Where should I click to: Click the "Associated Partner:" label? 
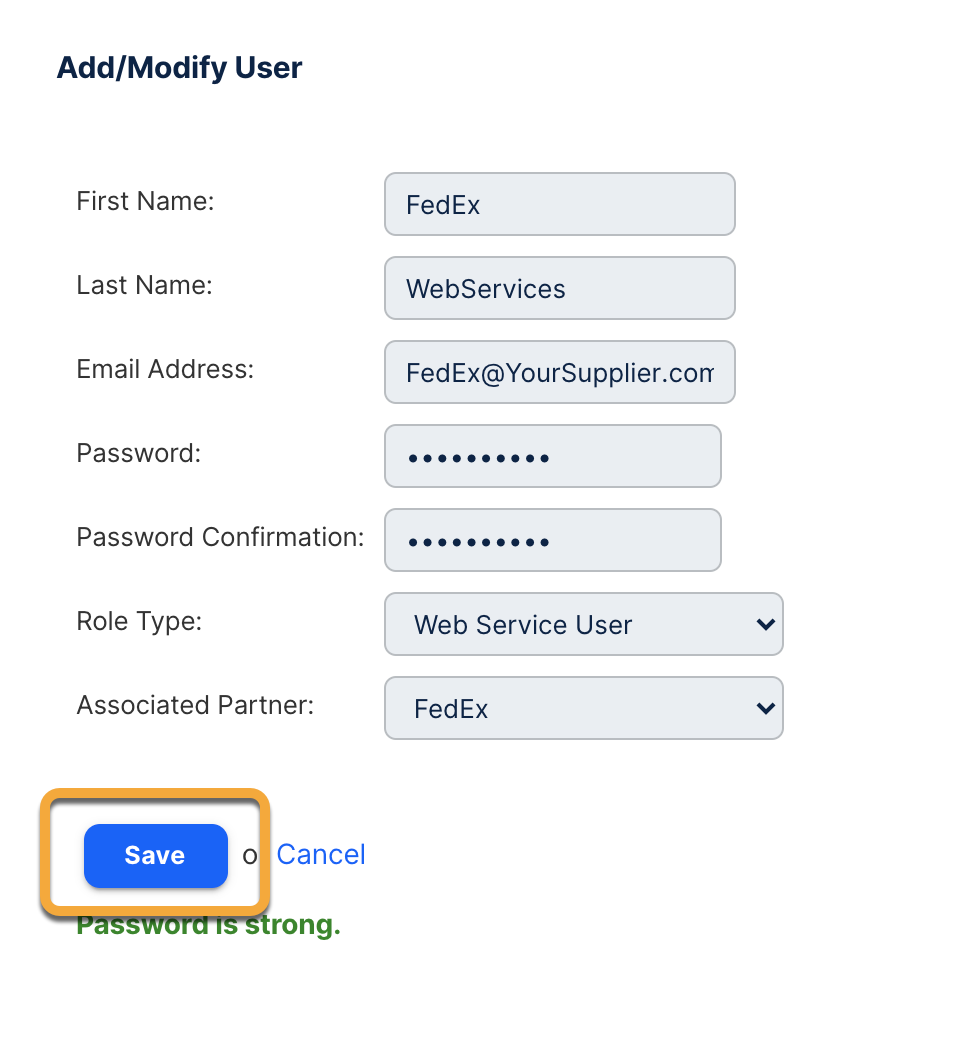(195, 706)
